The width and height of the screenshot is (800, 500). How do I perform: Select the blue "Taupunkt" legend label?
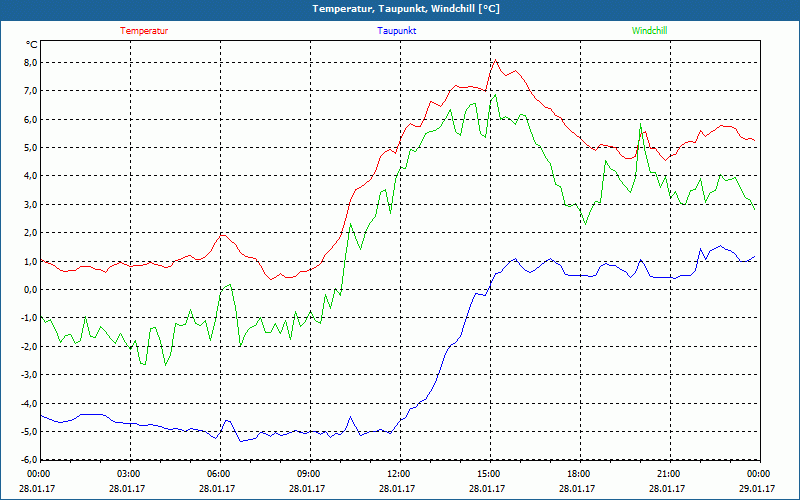397,31
